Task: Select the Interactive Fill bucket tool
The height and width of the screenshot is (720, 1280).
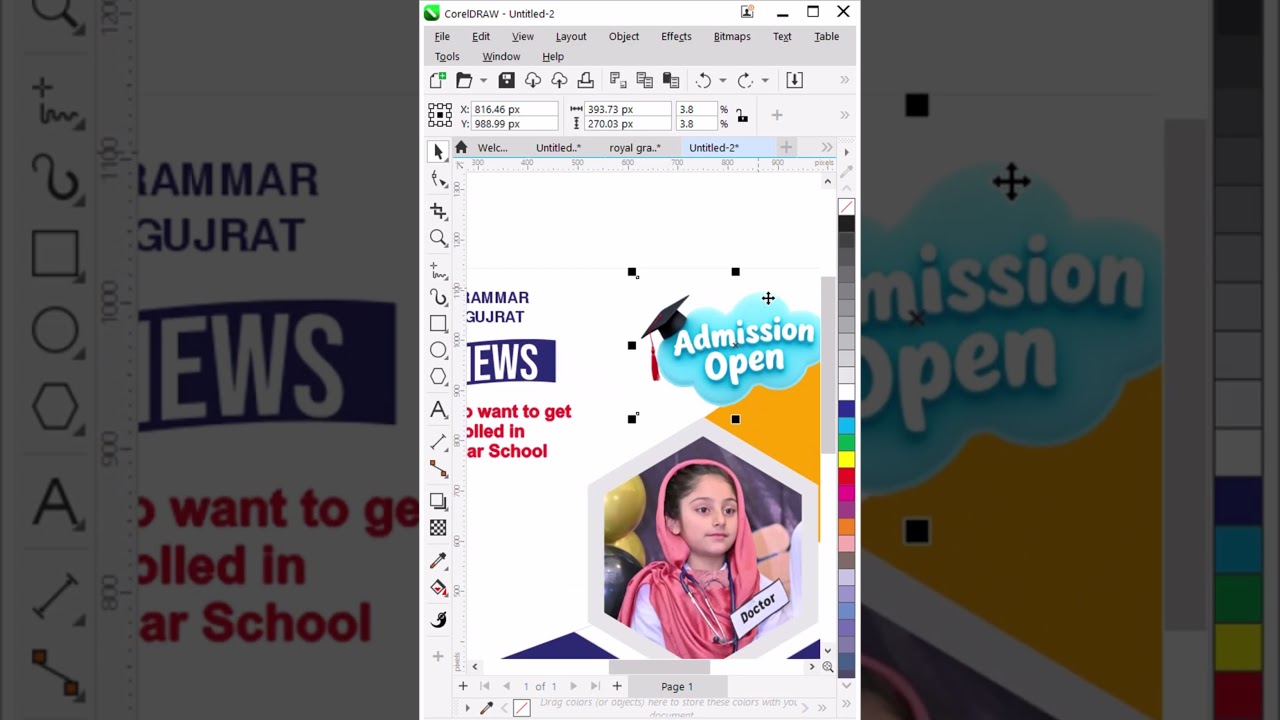Action: point(438,588)
